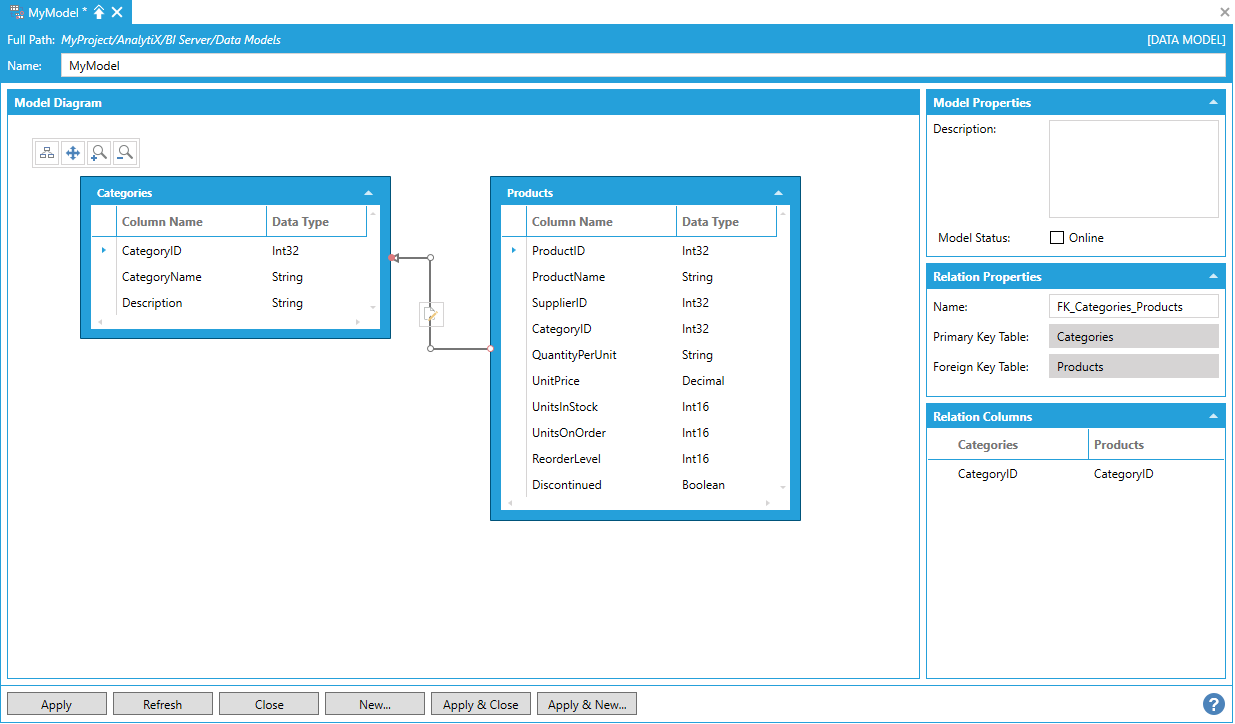The height and width of the screenshot is (724, 1235).
Task: Click the New... button
Action: tap(375, 705)
